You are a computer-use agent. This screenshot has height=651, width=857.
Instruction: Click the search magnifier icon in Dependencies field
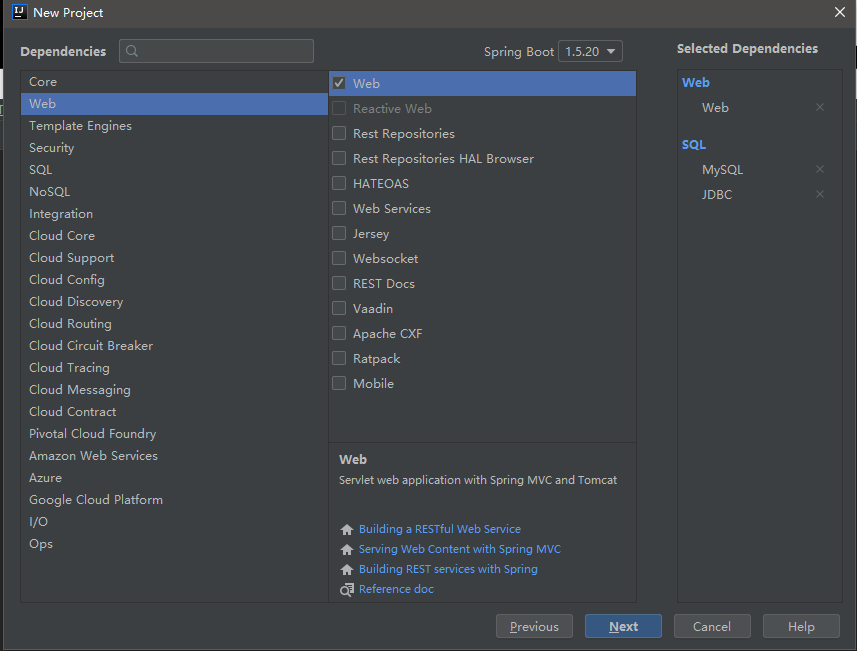pos(132,51)
